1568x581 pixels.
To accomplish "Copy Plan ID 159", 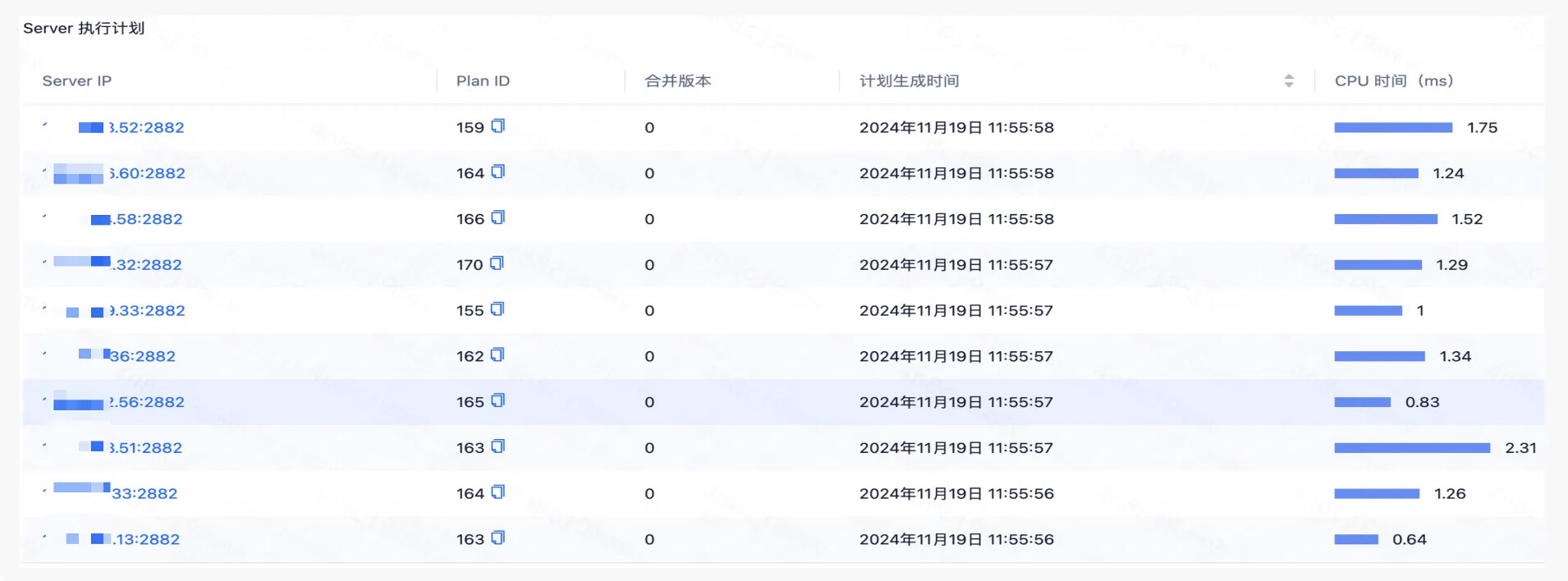I will click(497, 126).
